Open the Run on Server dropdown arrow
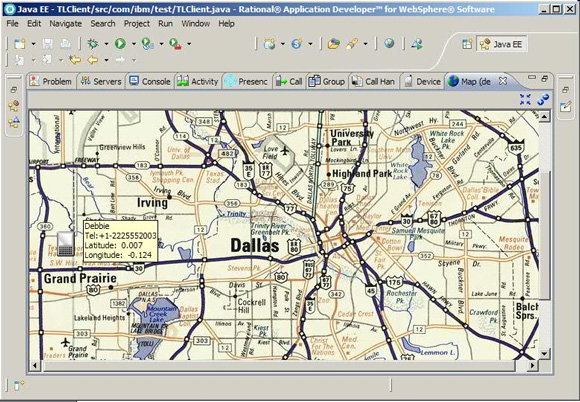The image size is (580, 402). (161, 44)
